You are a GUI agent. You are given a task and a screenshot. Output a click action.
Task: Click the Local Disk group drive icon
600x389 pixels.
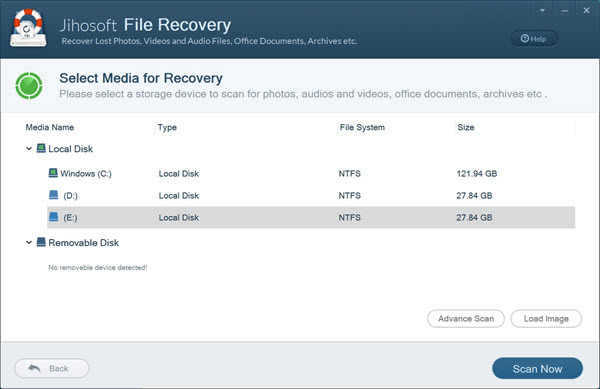pos(41,148)
